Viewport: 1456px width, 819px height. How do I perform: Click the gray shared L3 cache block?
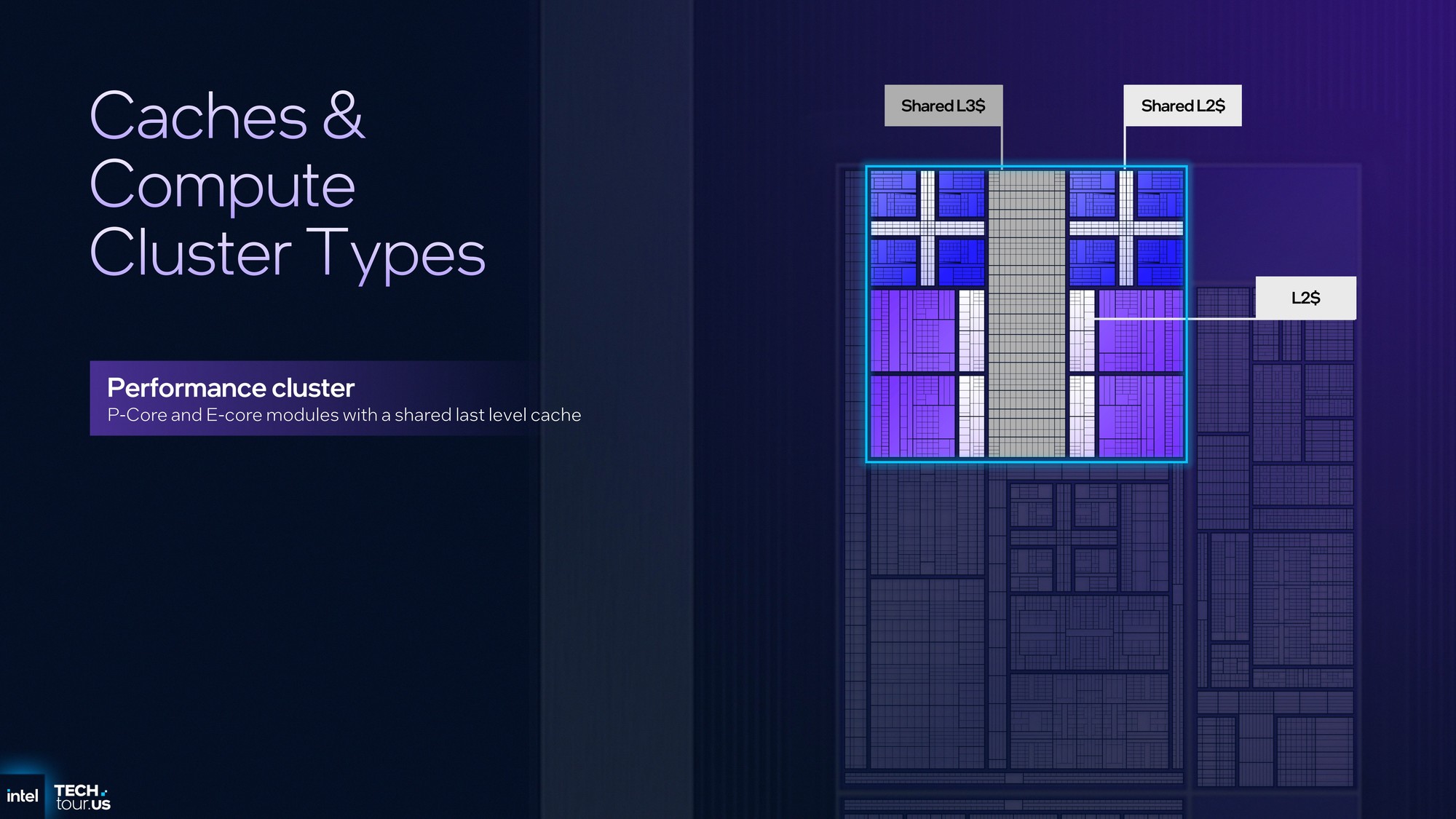coord(1026,314)
